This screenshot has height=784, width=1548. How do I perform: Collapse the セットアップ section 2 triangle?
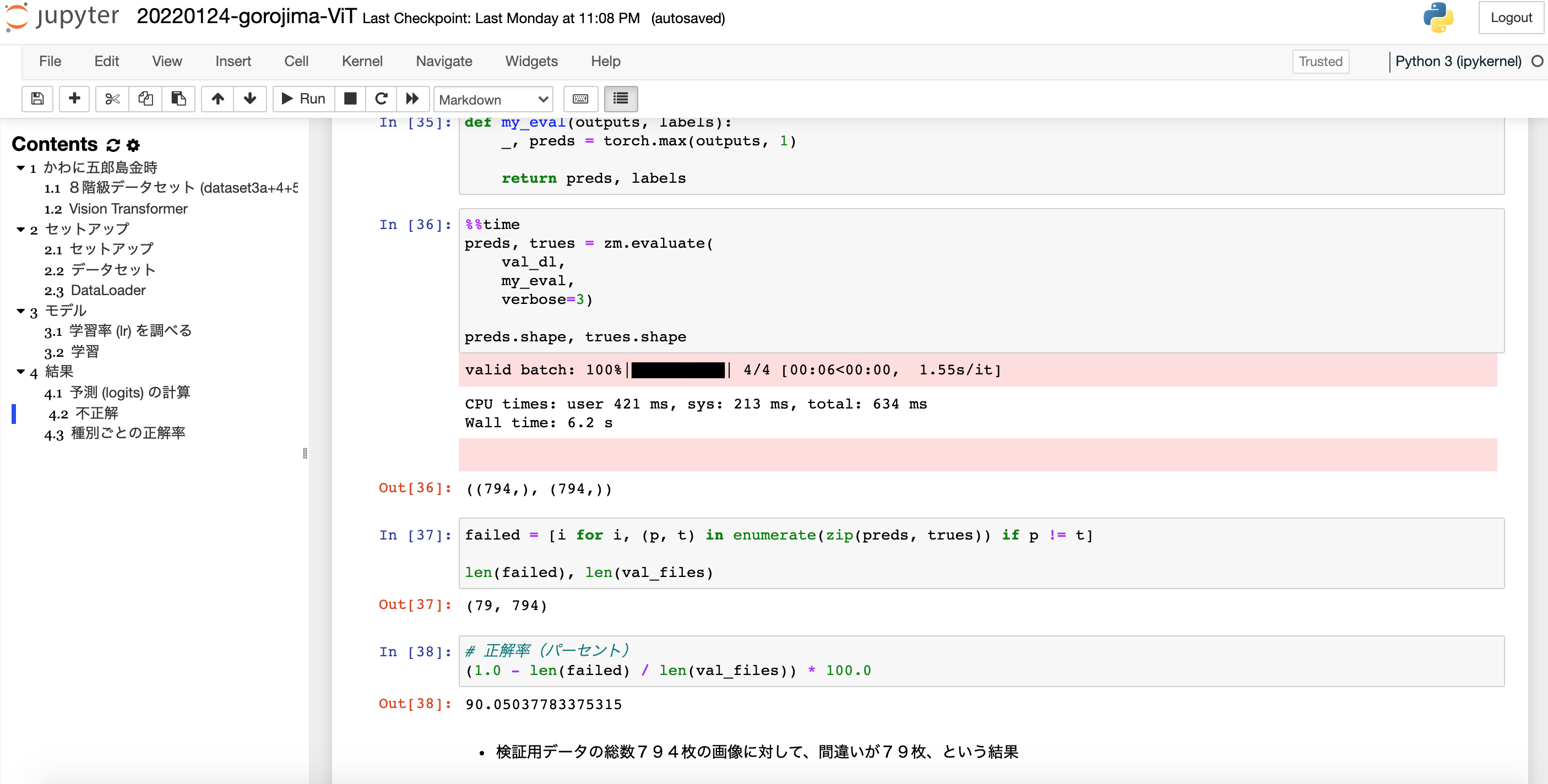point(20,230)
